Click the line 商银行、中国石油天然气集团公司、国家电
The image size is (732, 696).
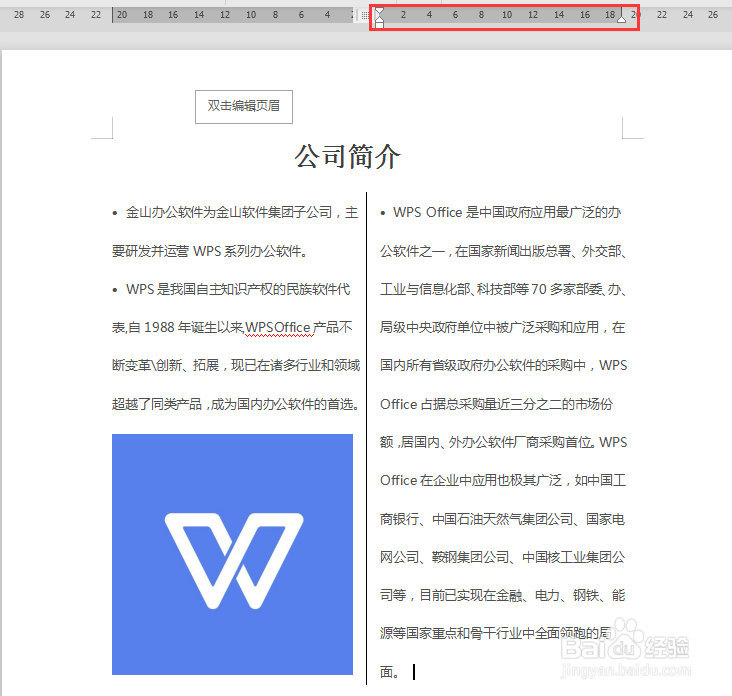502,519
